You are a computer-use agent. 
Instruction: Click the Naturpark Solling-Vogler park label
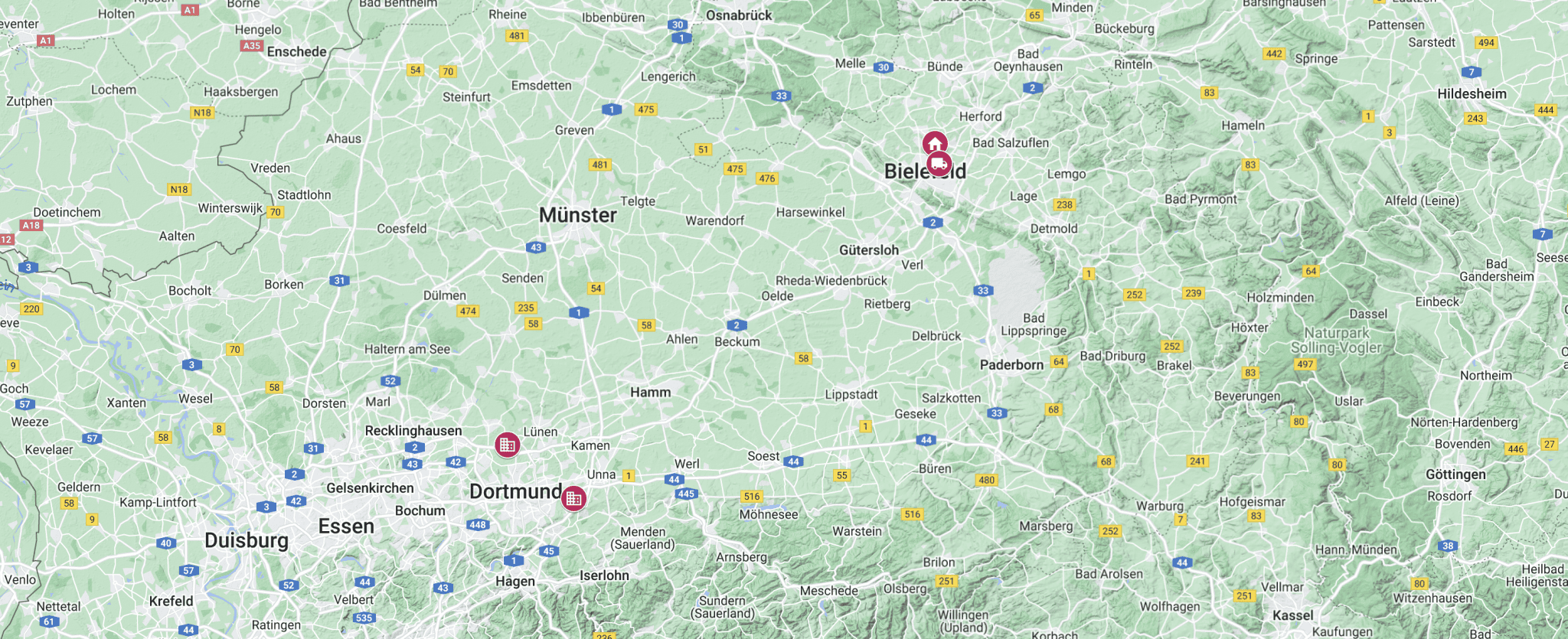click(1337, 341)
